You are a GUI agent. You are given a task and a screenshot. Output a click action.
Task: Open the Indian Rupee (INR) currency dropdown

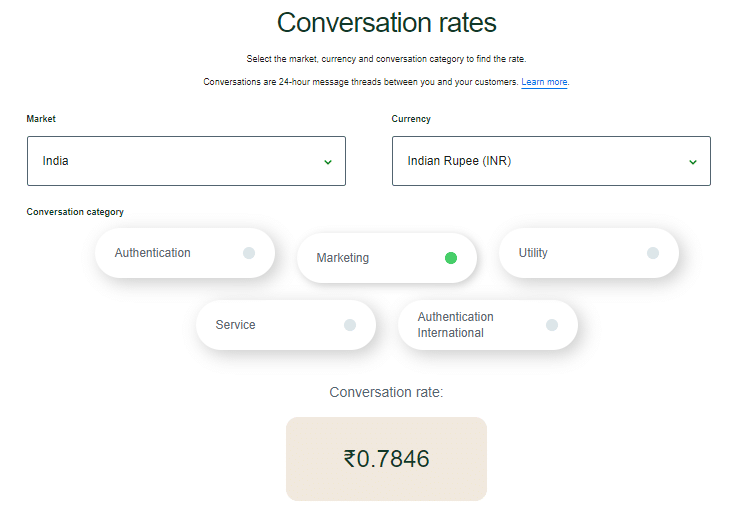[551, 161]
